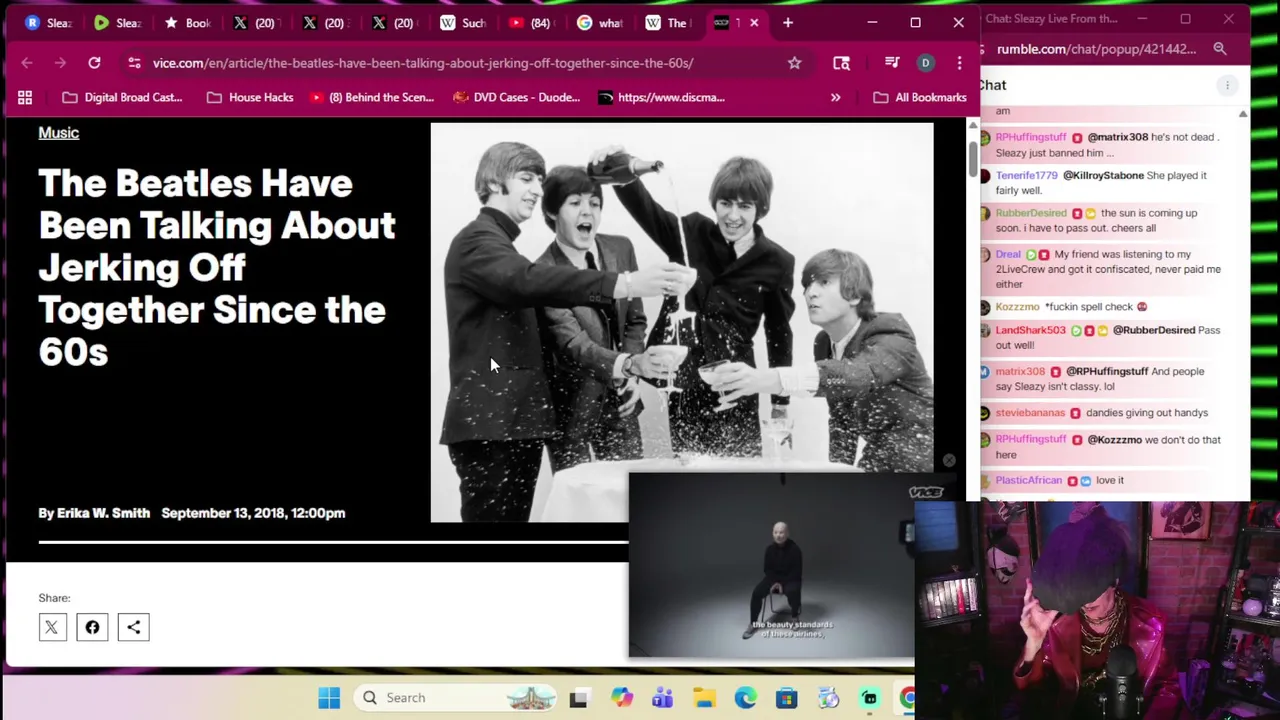Click the Rumble chat URL bar
This screenshot has width=1280, height=720.
click(1095, 49)
